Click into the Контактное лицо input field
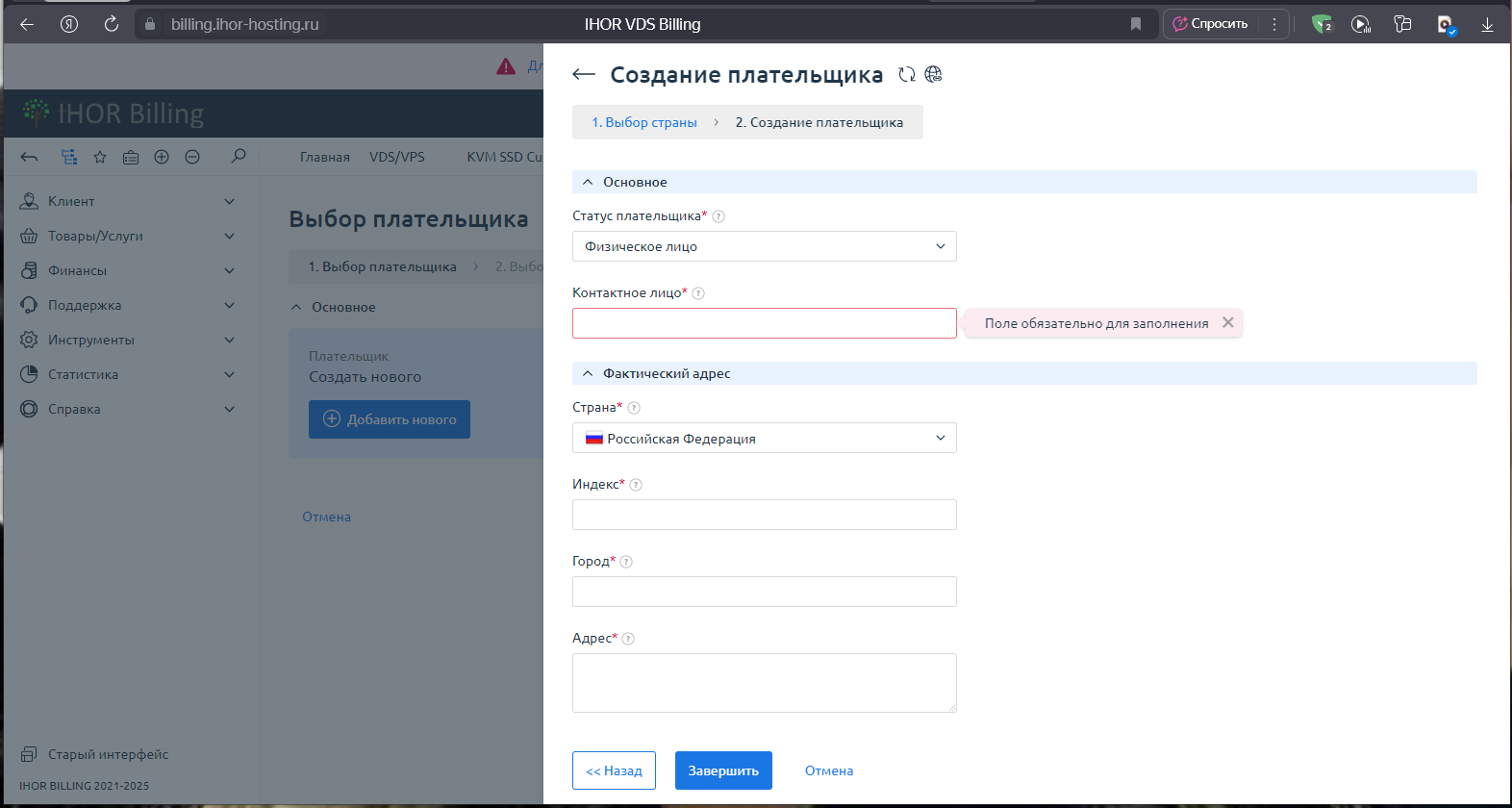Viewport: 1512px width, 808px height. 764,323
